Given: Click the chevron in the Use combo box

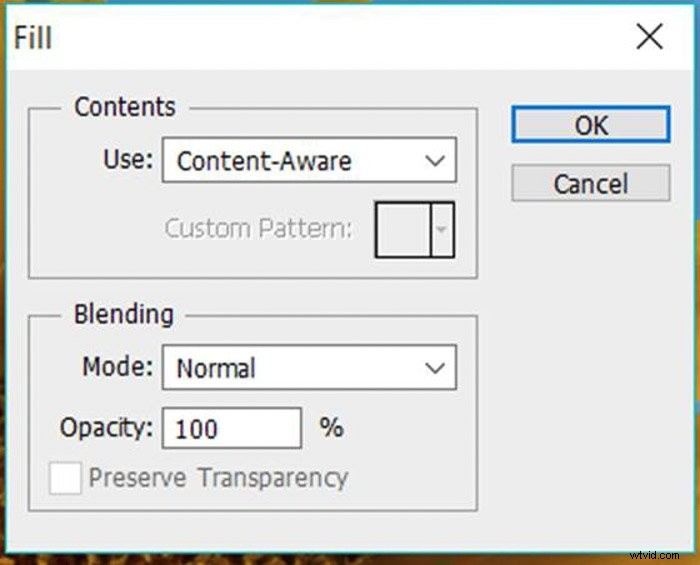Looking at the screenshot, I should 434,161.
